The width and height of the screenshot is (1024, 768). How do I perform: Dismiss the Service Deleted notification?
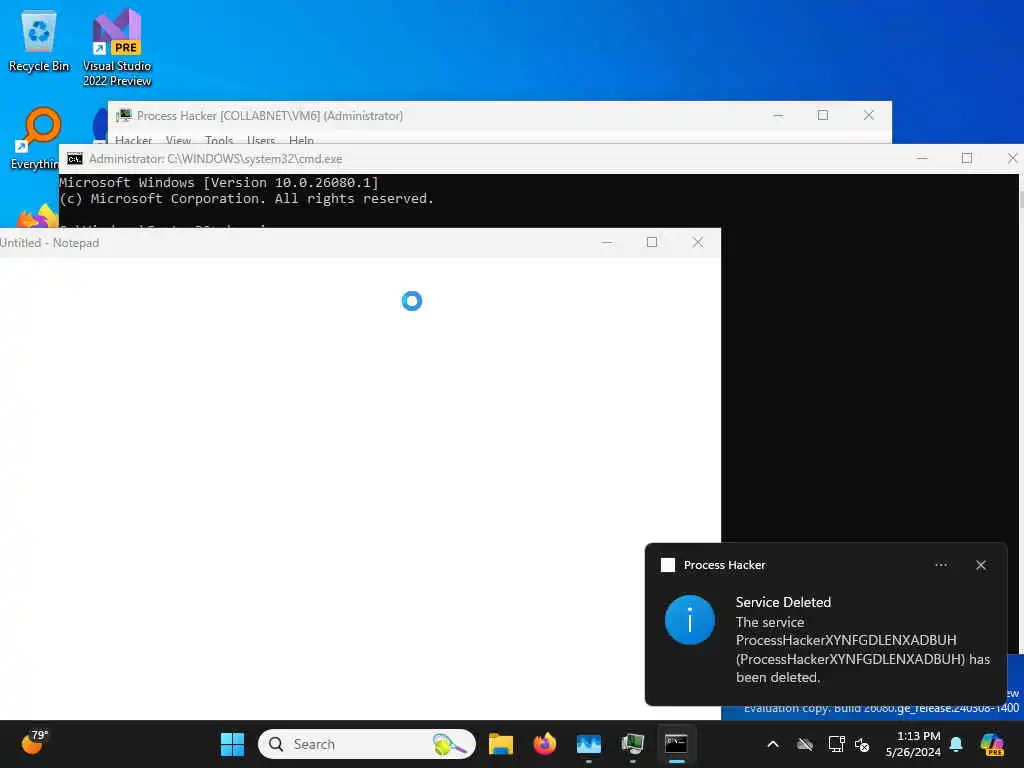[x=980, y=565]
